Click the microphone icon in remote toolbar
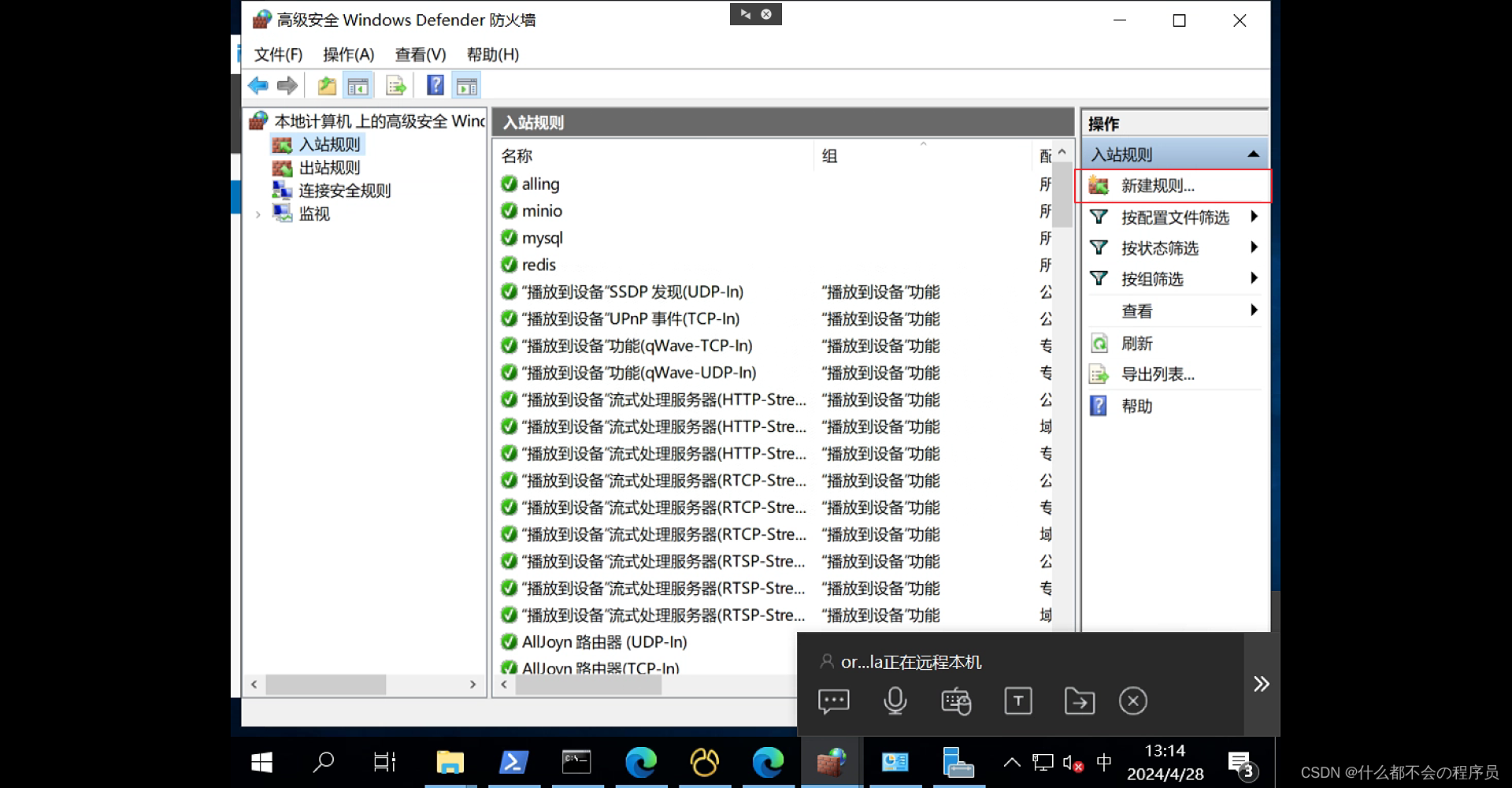Image resolution: width=1512 pixels, height=788 pixels. [895, 701]
